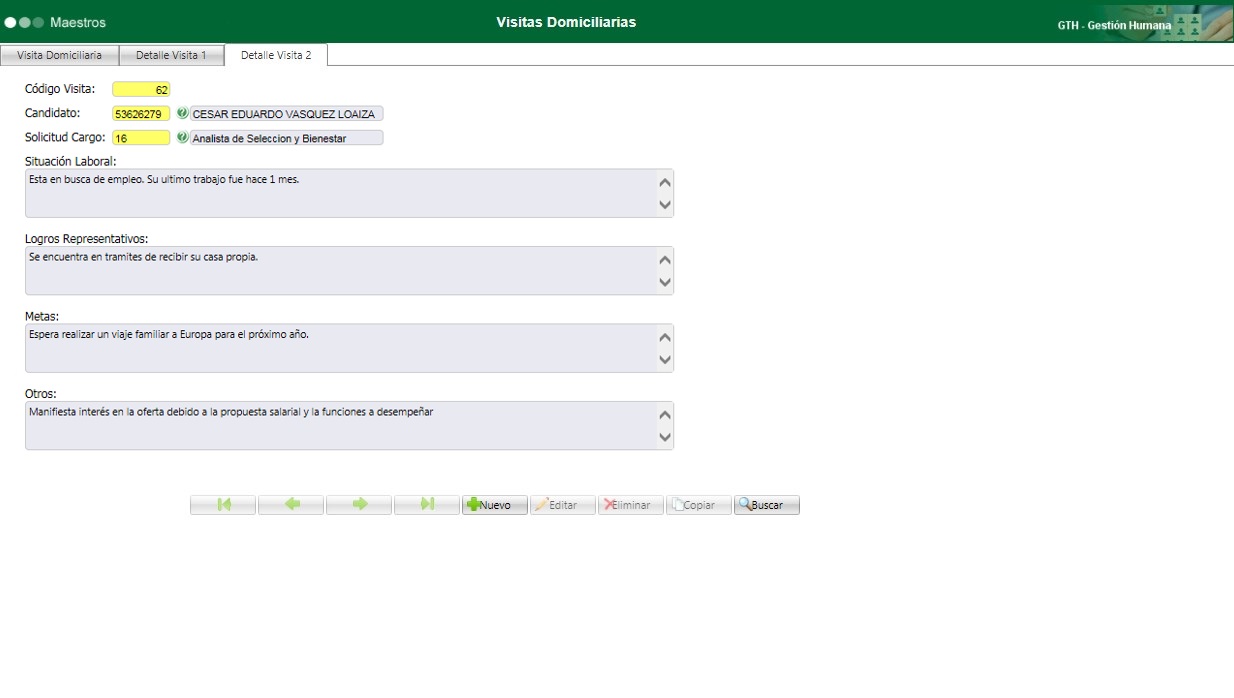Click inside the Otros text area

349,426
